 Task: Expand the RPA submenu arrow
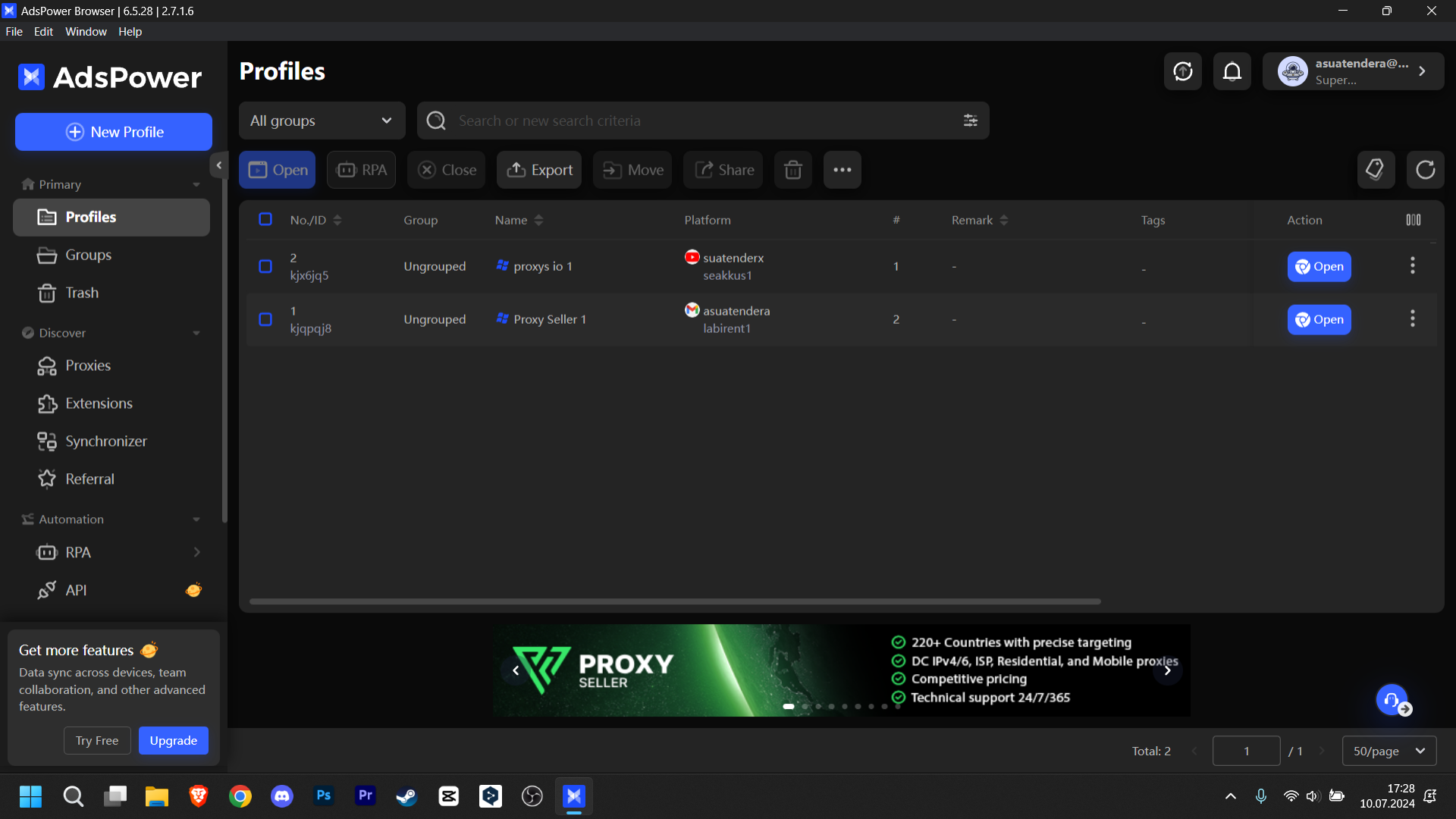tap(196, 552)
